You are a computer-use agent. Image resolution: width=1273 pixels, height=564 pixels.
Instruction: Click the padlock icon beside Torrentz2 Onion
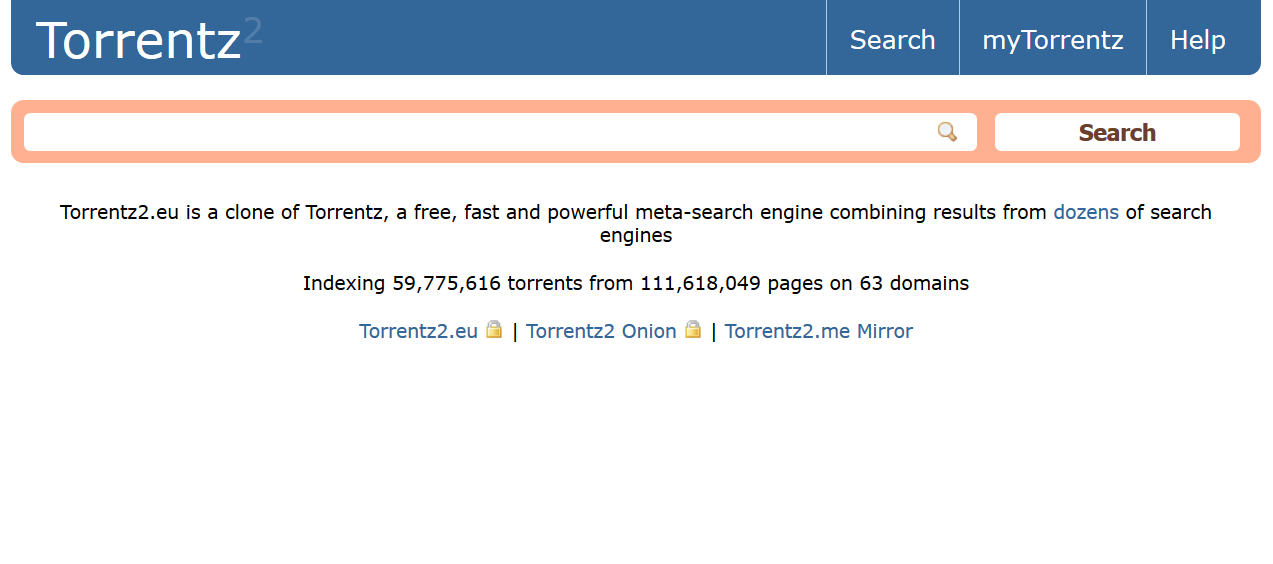[693, 330]
